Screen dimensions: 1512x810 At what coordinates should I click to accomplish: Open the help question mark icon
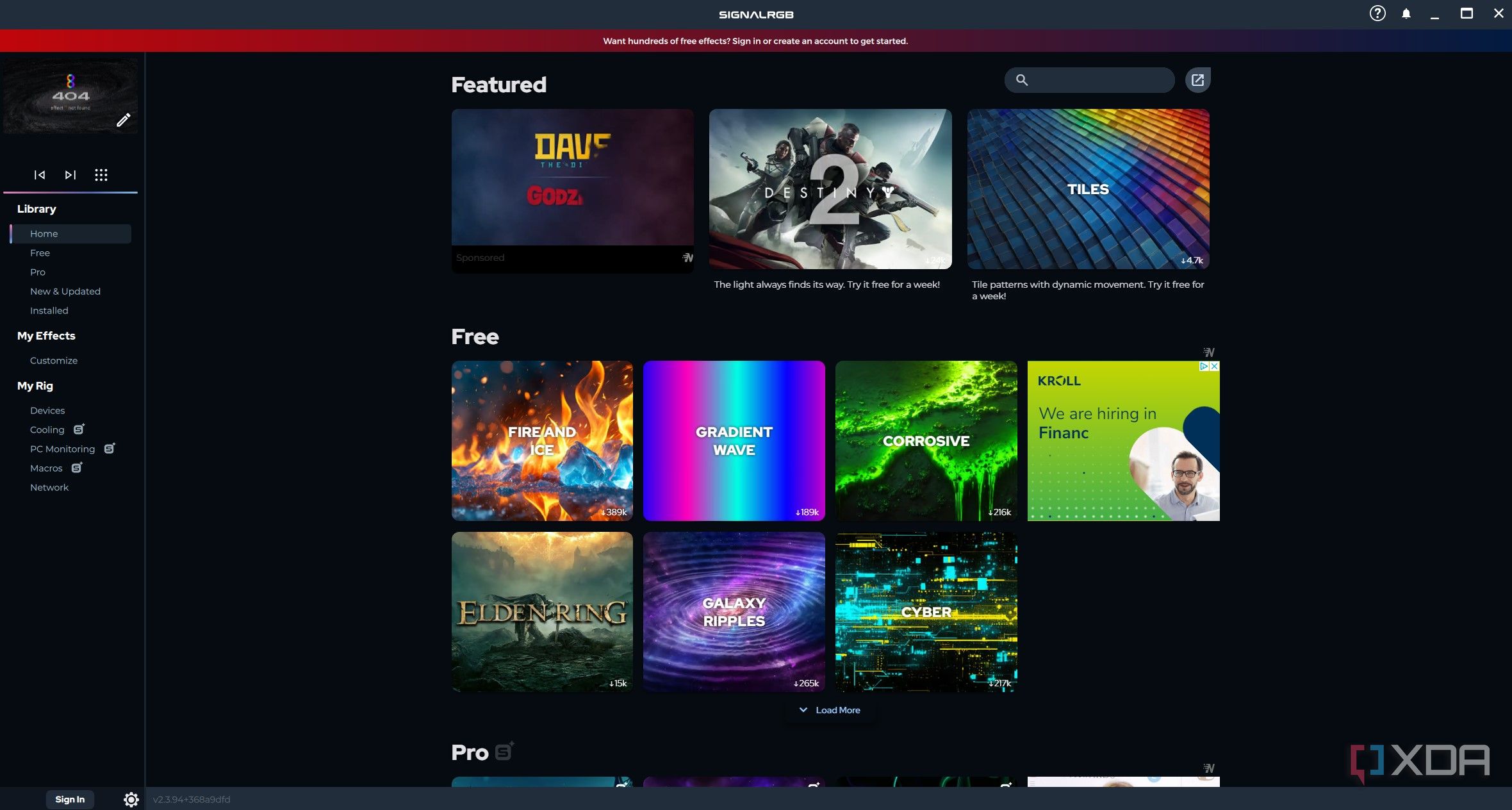[1377, 13]
